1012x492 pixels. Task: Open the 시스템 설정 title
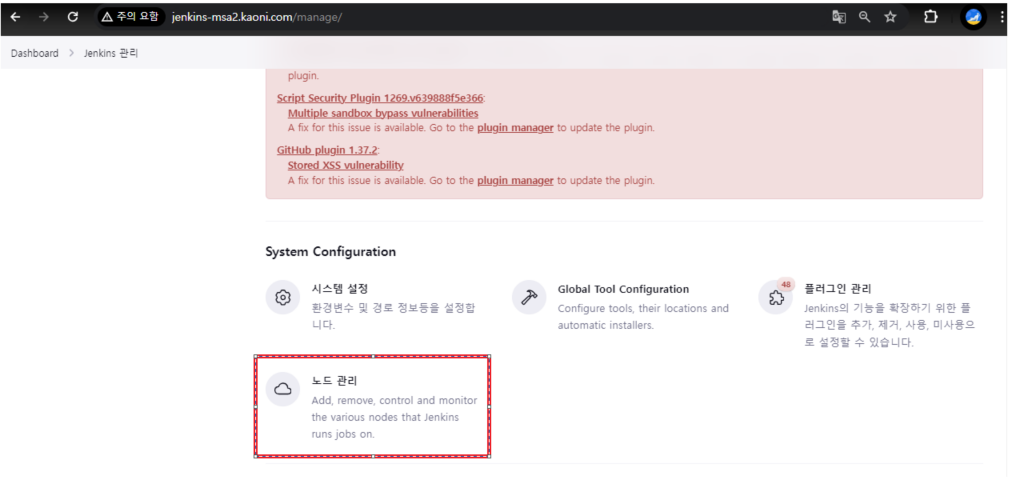pyautogui.click(x=339, y=289)
